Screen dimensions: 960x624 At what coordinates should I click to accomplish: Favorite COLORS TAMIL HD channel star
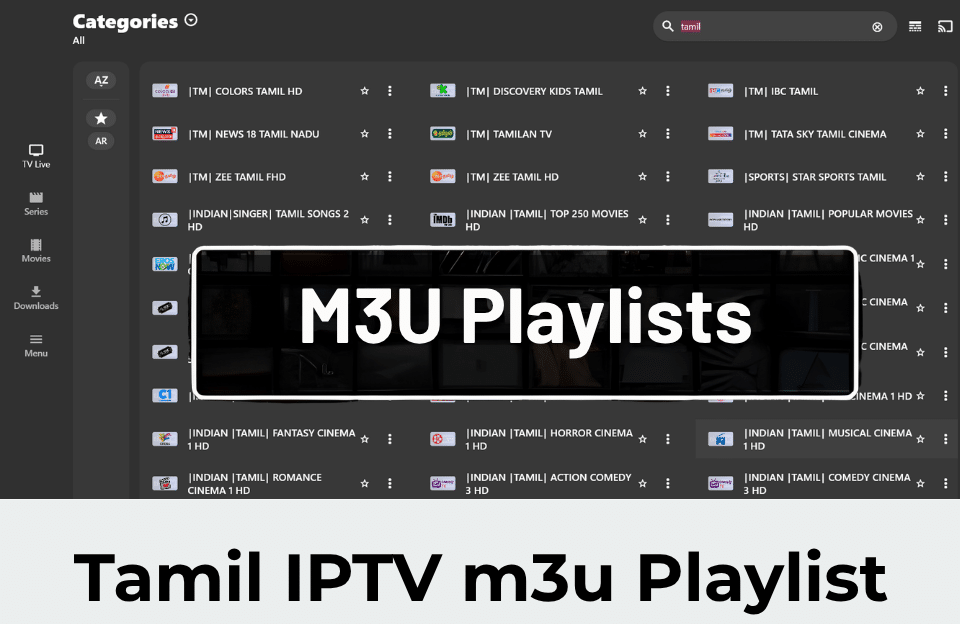(364, 91)
